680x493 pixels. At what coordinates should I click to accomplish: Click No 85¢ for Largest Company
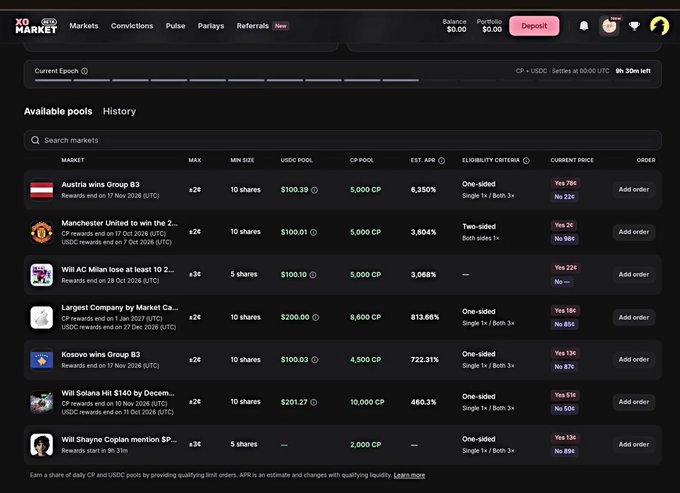pos(564,324)
